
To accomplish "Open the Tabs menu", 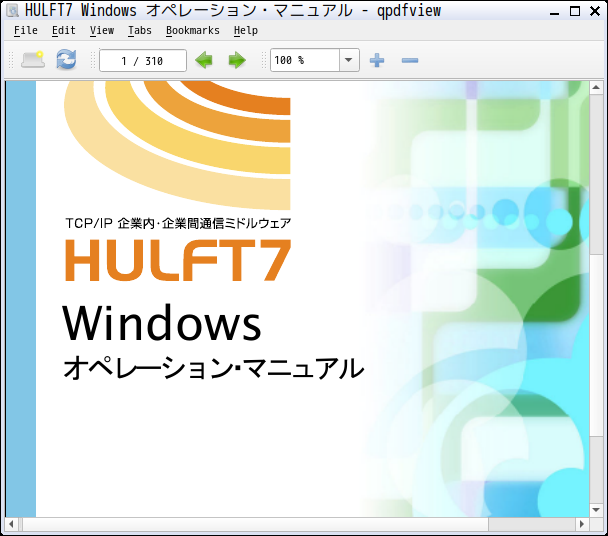I will click(x=140, y=30).
